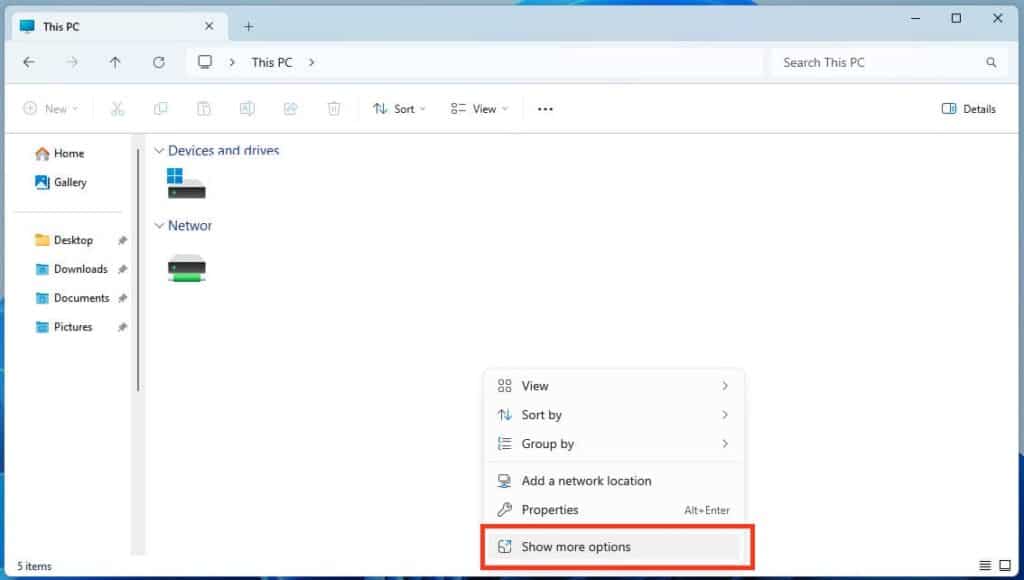The image size is (1024, 580).
Task: Open Desktop folder in sidebar
Action: [64, 240]
